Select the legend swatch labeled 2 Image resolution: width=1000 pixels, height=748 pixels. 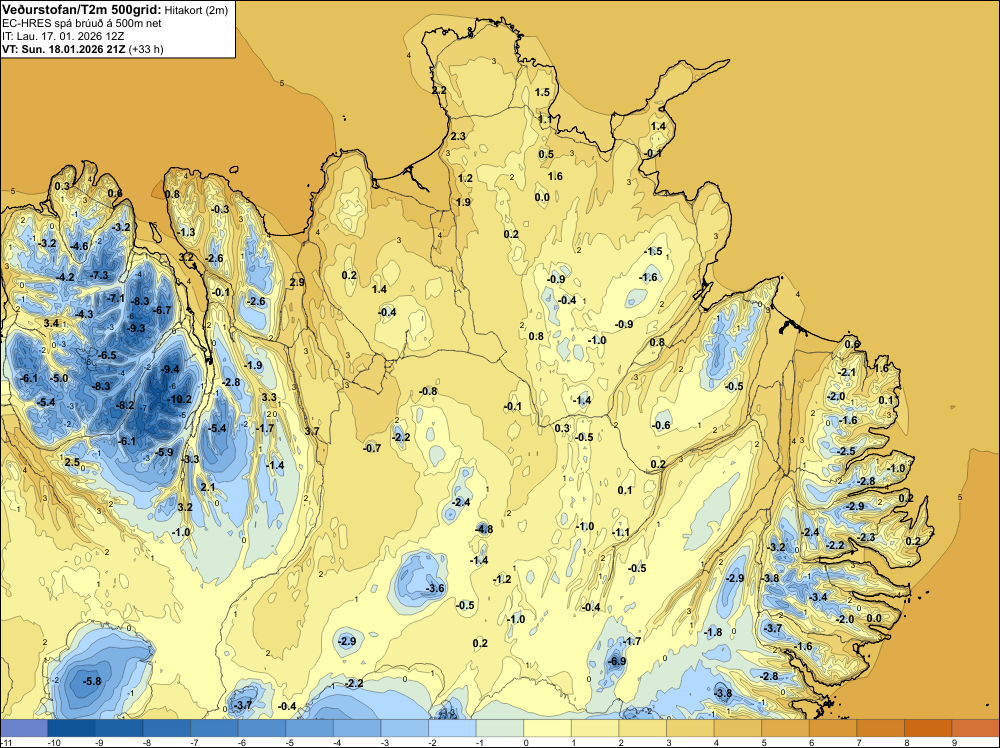pyautogui.click(x=642, y=728)
